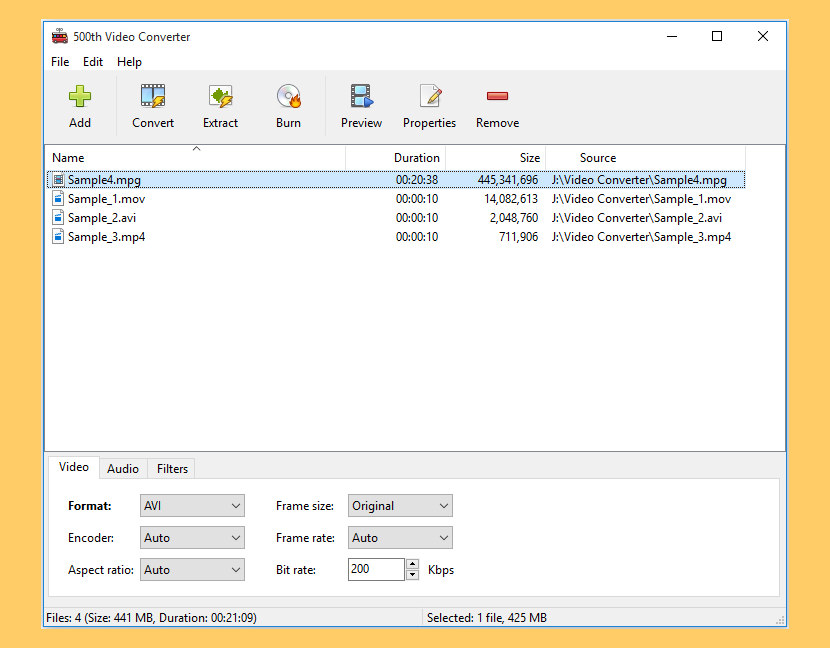The height and width of the screenshot is (648, 830).
Task: Open the Encoder dropdown set to Auto
Action: 192,537
